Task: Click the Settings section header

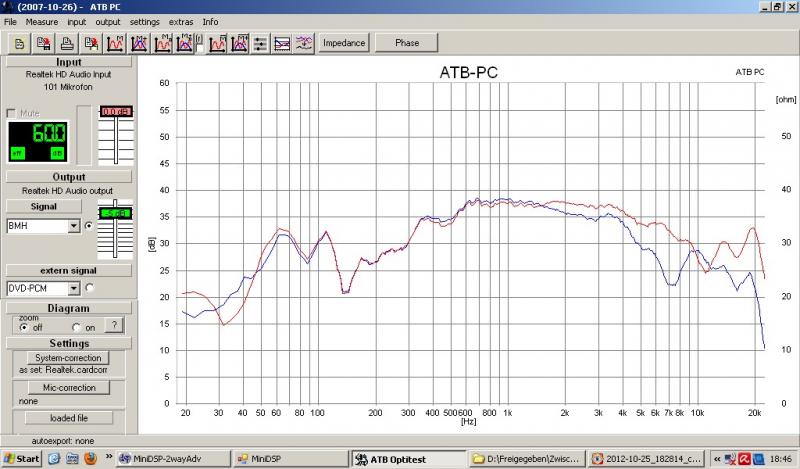Action: [x=68, y=343]
